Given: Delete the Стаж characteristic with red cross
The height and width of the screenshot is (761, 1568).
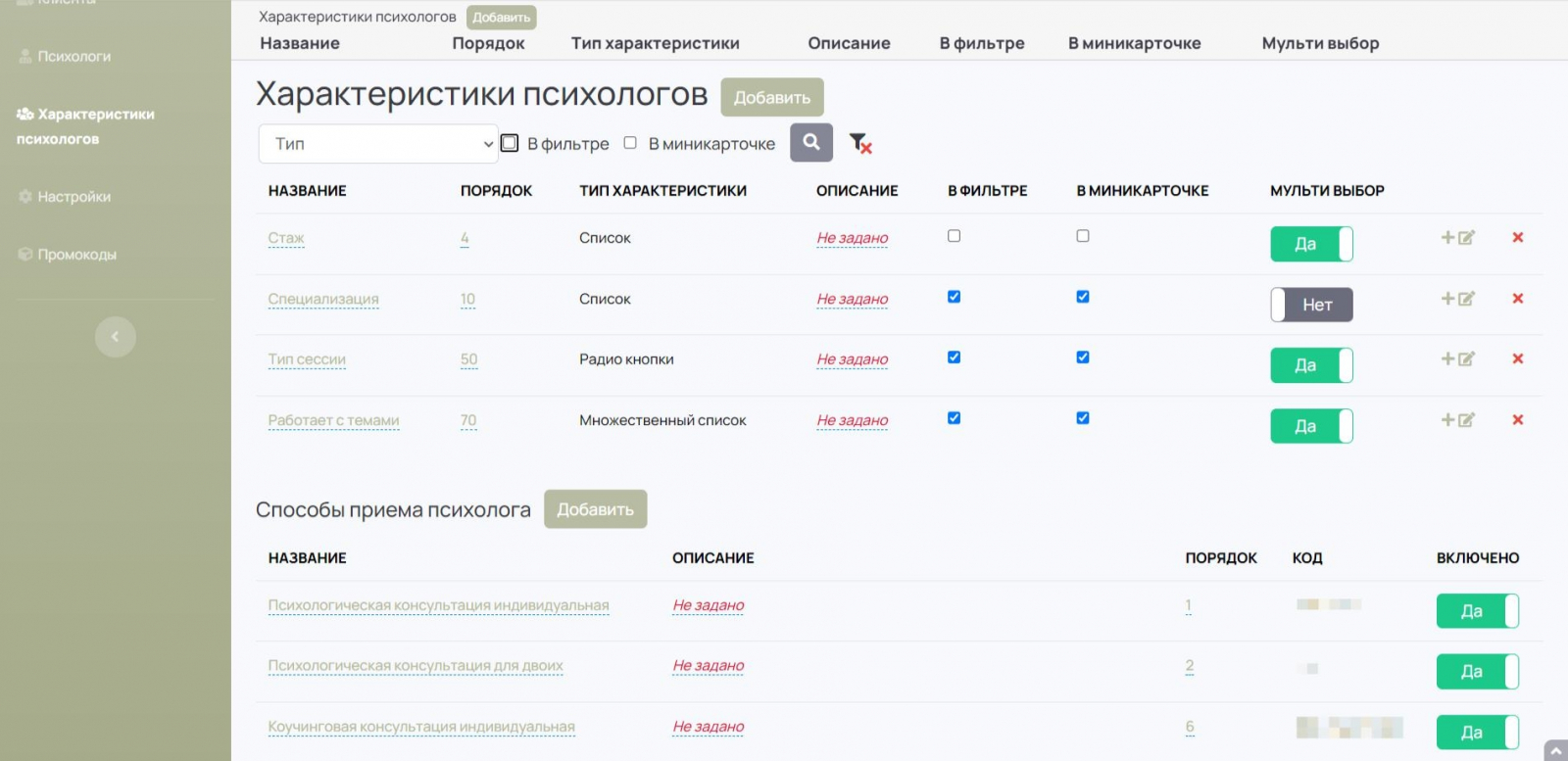Looking at the screenshot, I should [x=1518, y=237].
